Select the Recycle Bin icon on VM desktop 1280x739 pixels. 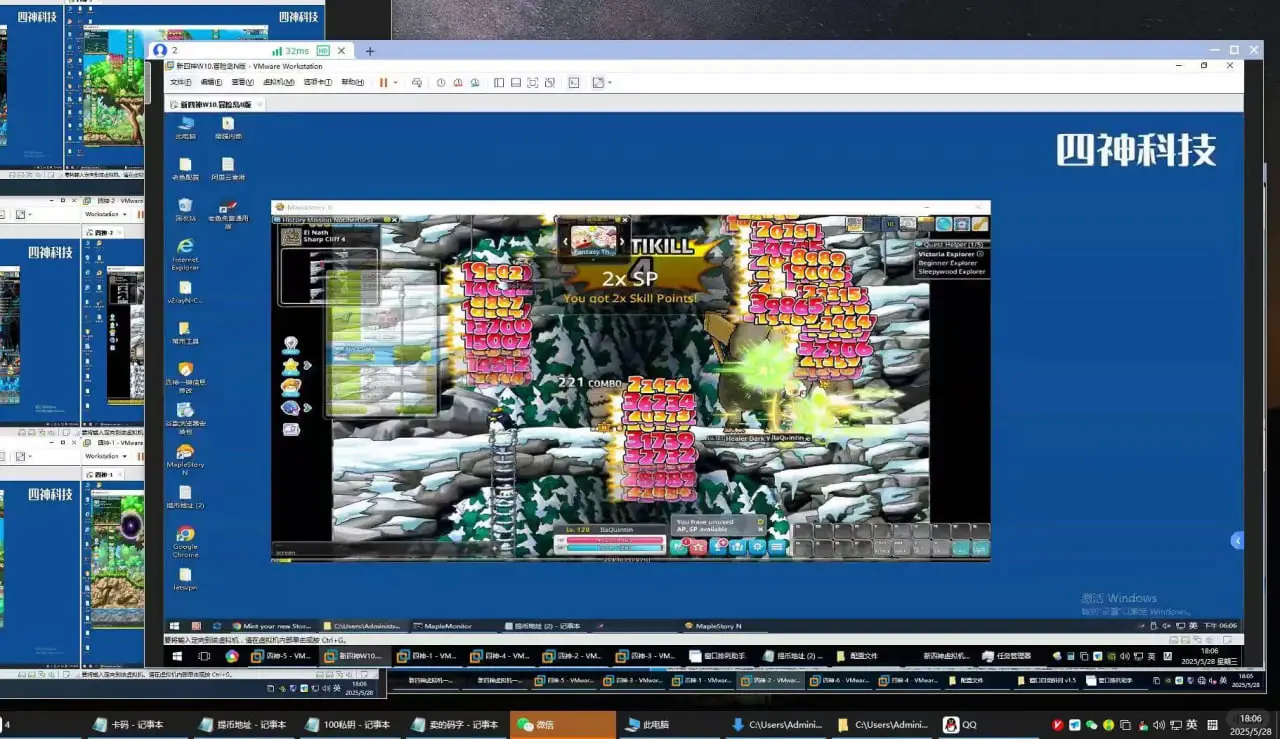[185, 209]
